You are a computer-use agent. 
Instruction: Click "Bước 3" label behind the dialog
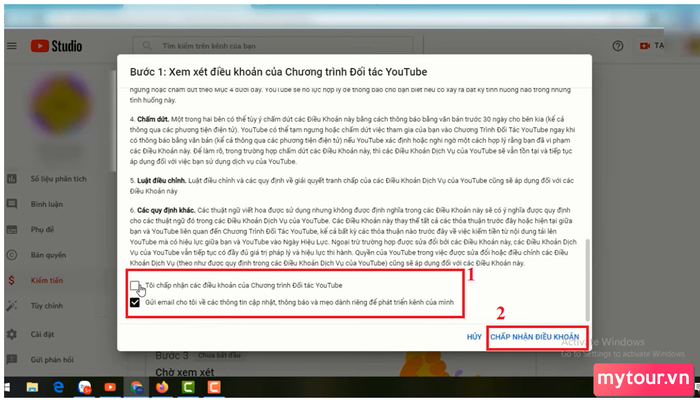click(x=172, y=356)
